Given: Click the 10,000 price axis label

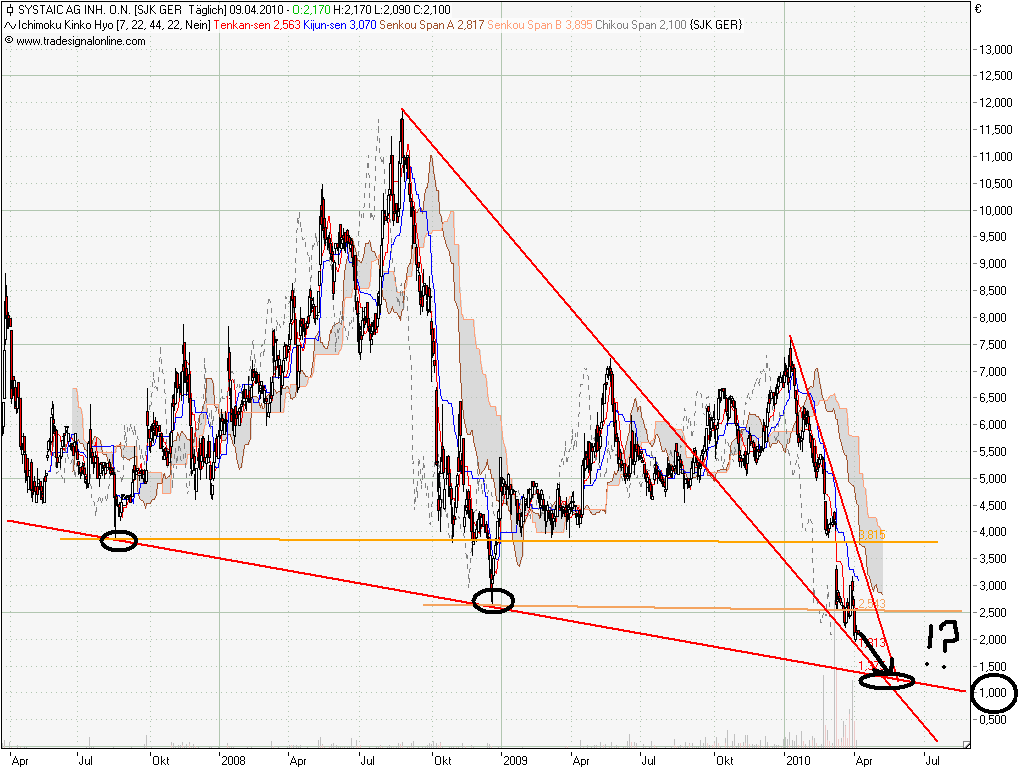Looking at the screenshot, I should [x=995, y=210].
